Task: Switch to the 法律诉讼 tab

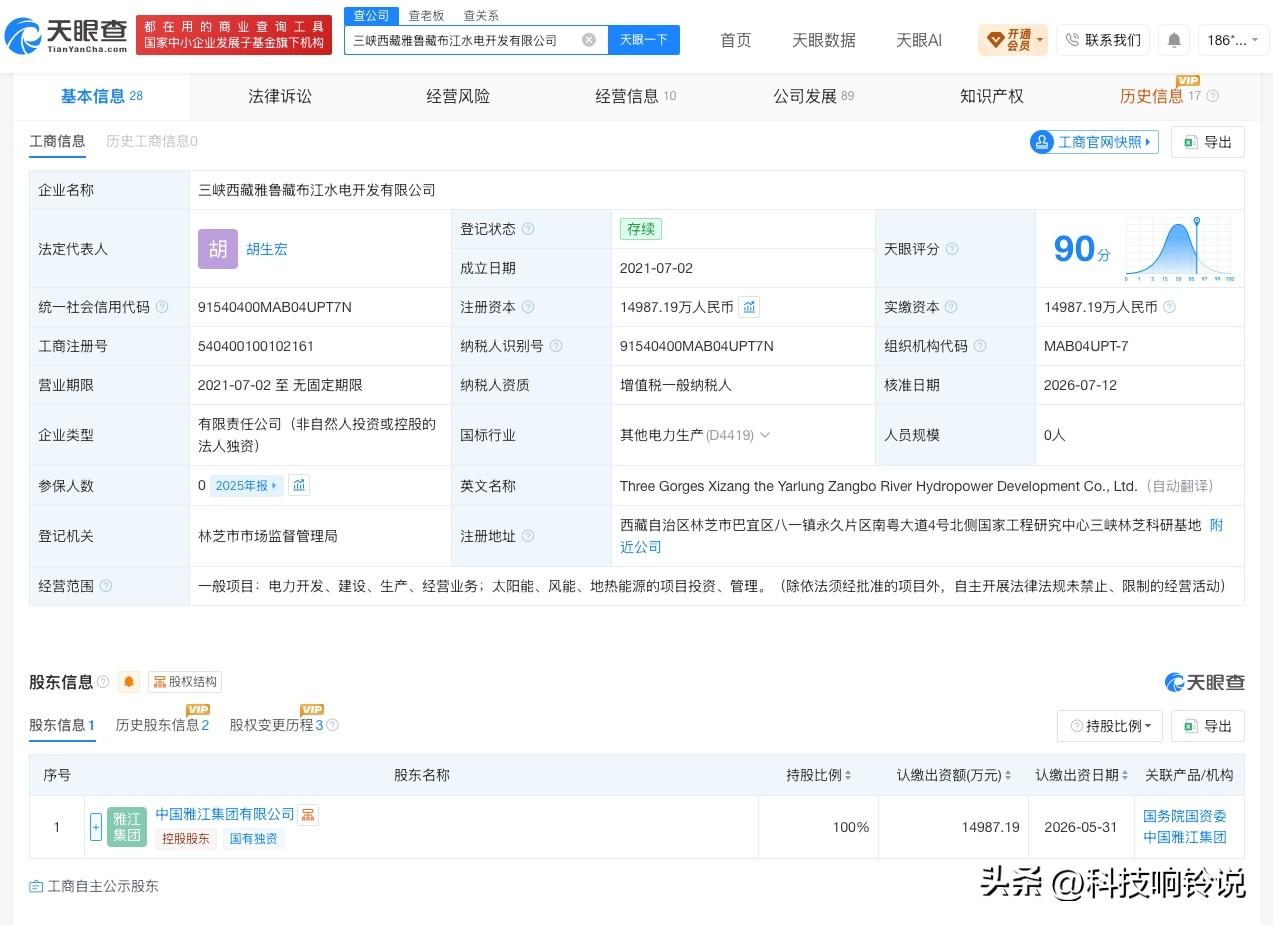Action: 280,96
